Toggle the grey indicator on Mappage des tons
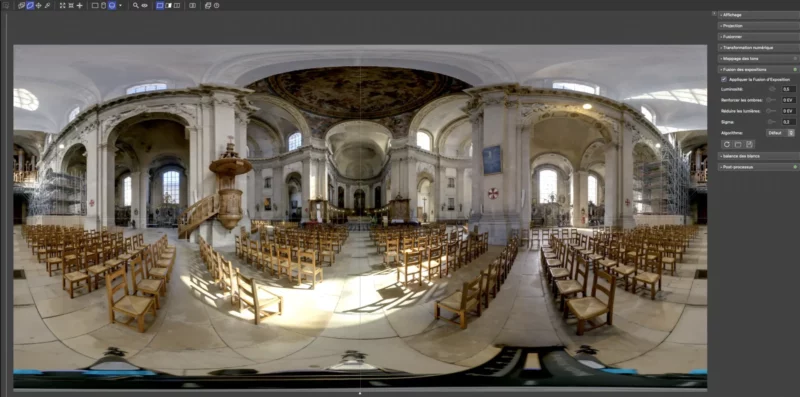Screen dimensions: 800x397 795,59
